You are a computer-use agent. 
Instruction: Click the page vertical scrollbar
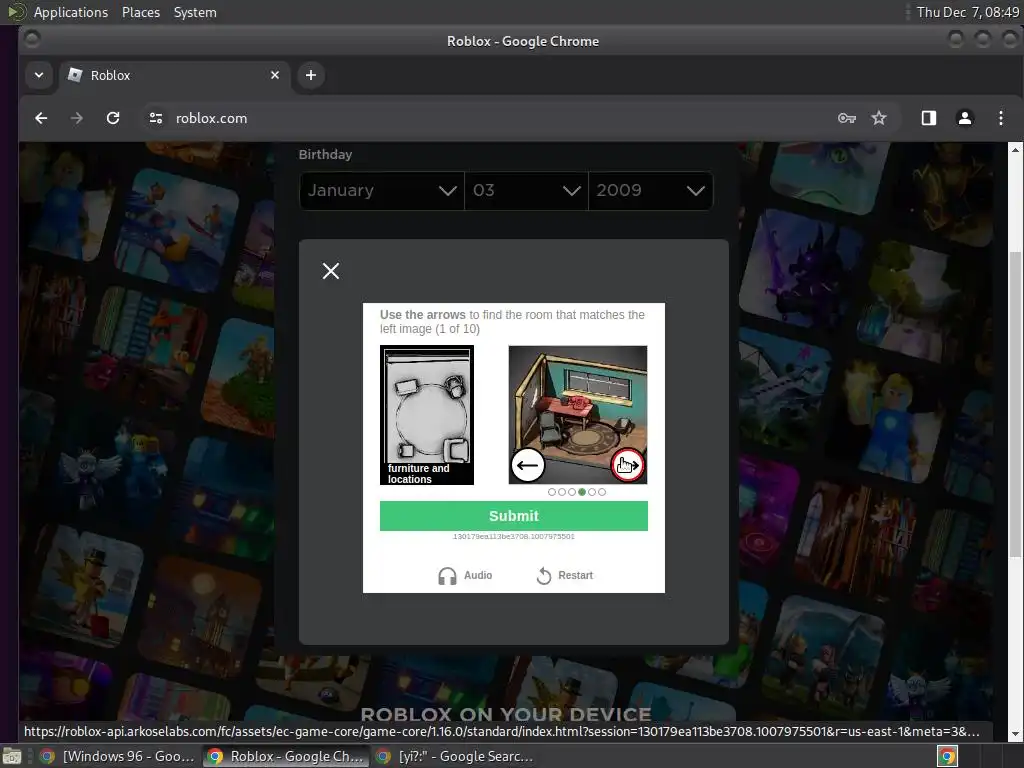[1016, 405]
